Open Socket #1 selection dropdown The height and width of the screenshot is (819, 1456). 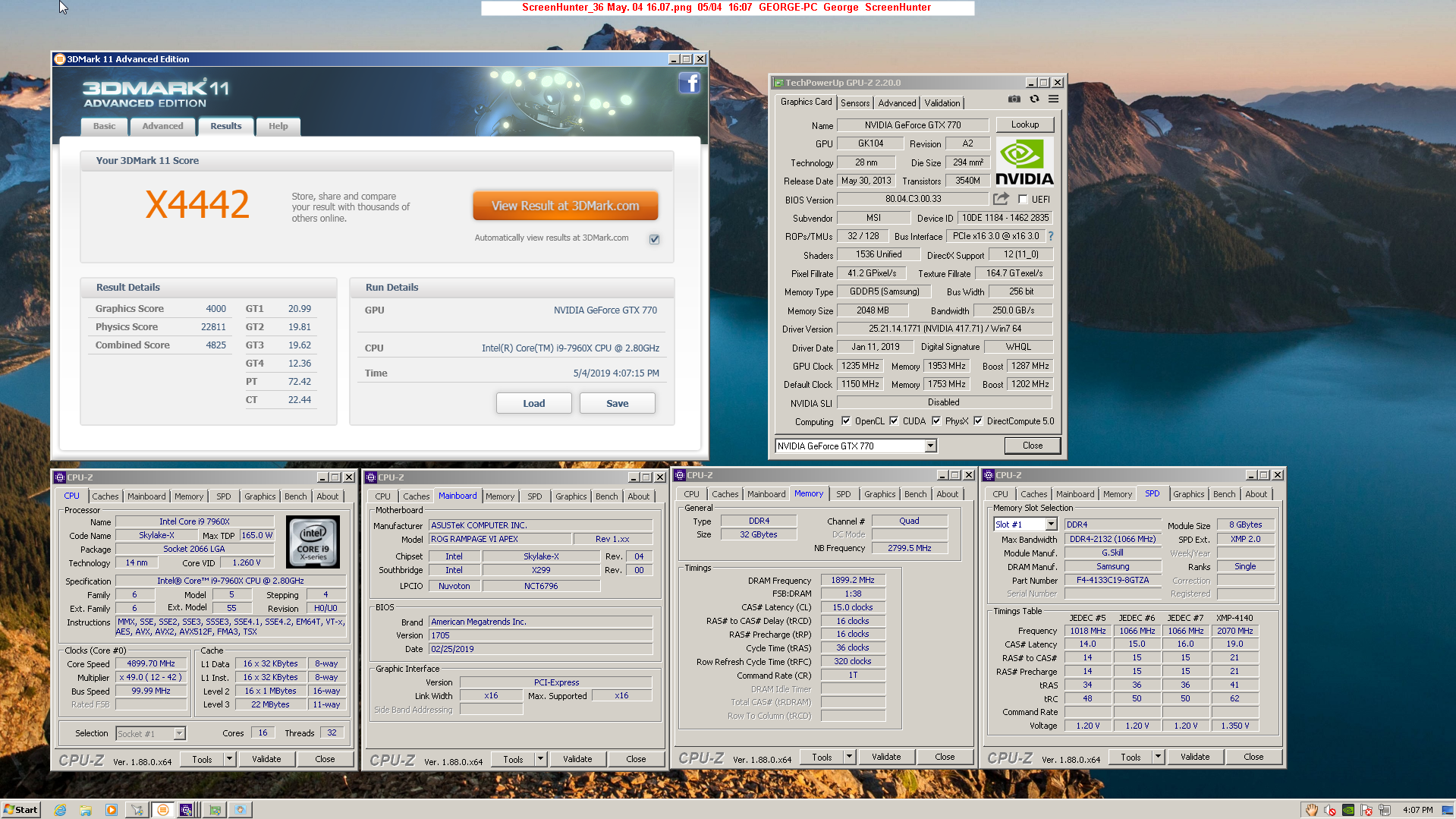coord(179,734)
